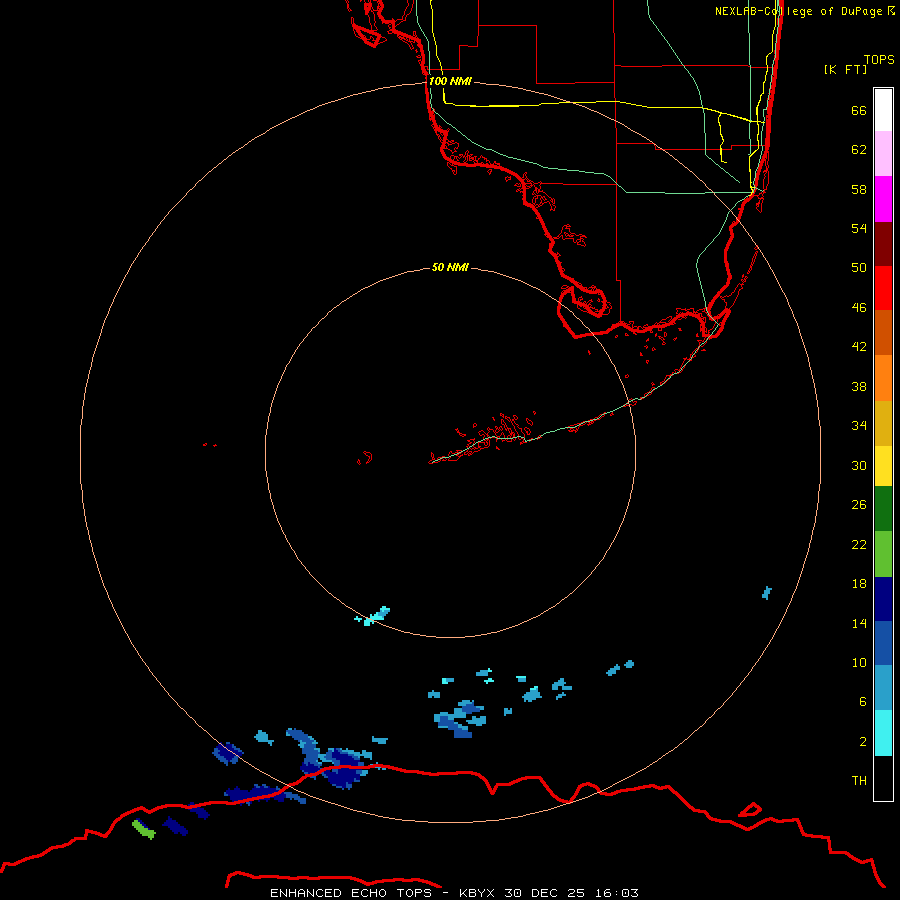Click the legend value "34"

[x=859, y=426]
